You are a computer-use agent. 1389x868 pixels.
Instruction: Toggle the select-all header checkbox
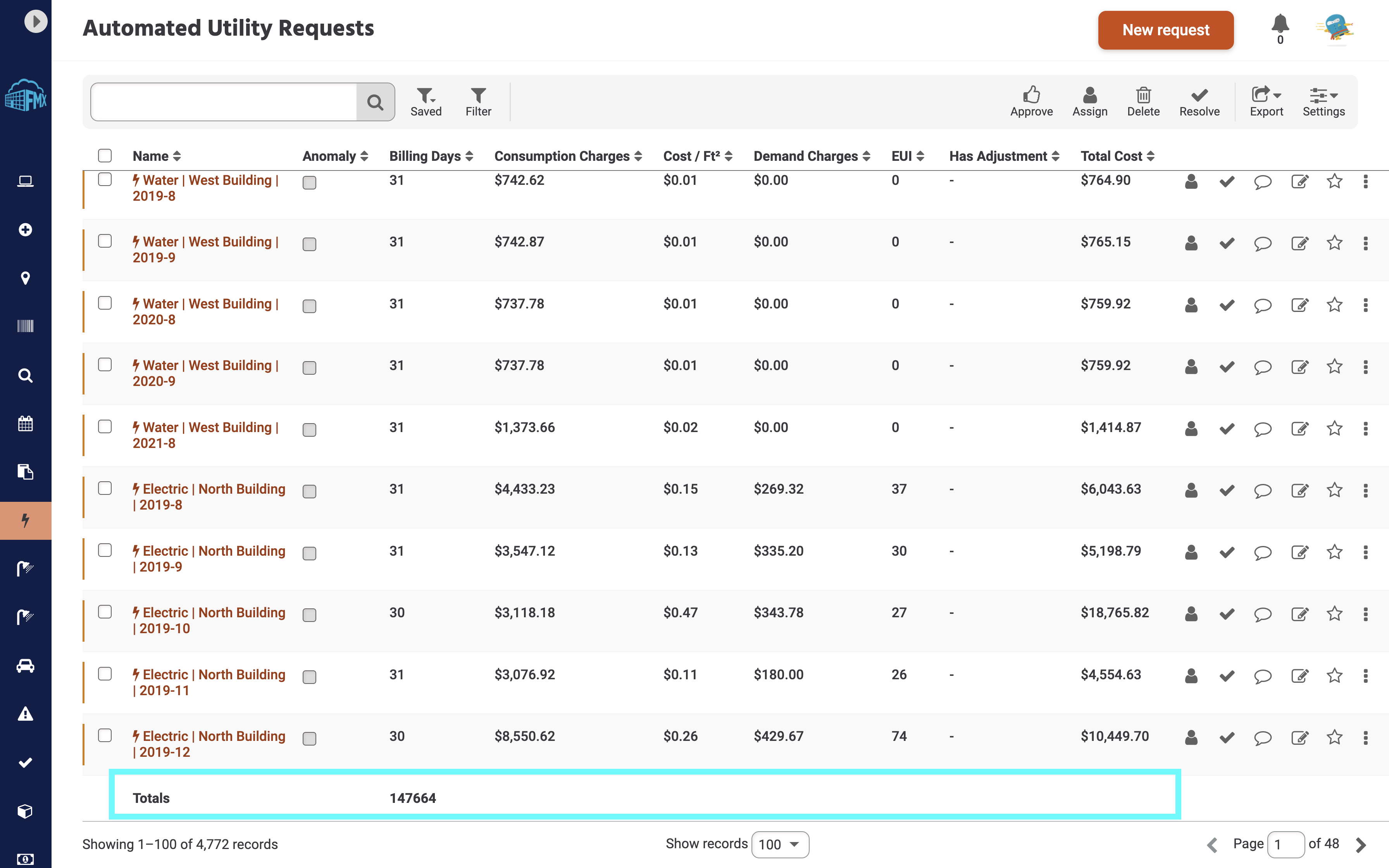(105, 155)
